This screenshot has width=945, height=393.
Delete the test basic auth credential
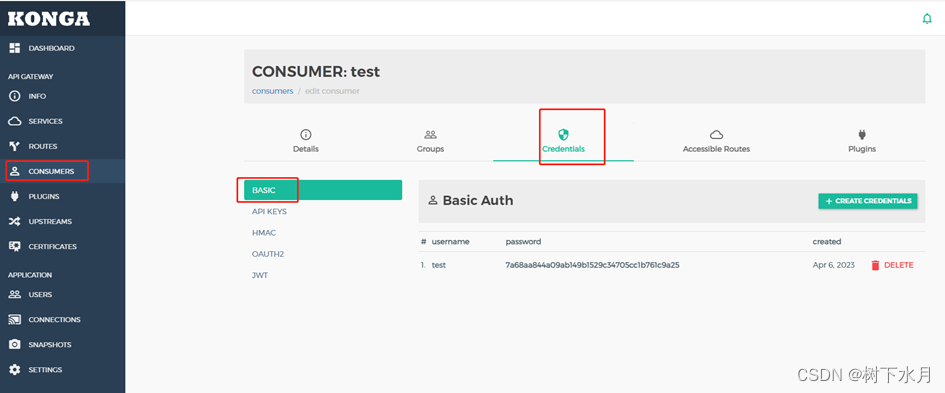(x=892, y=265)
